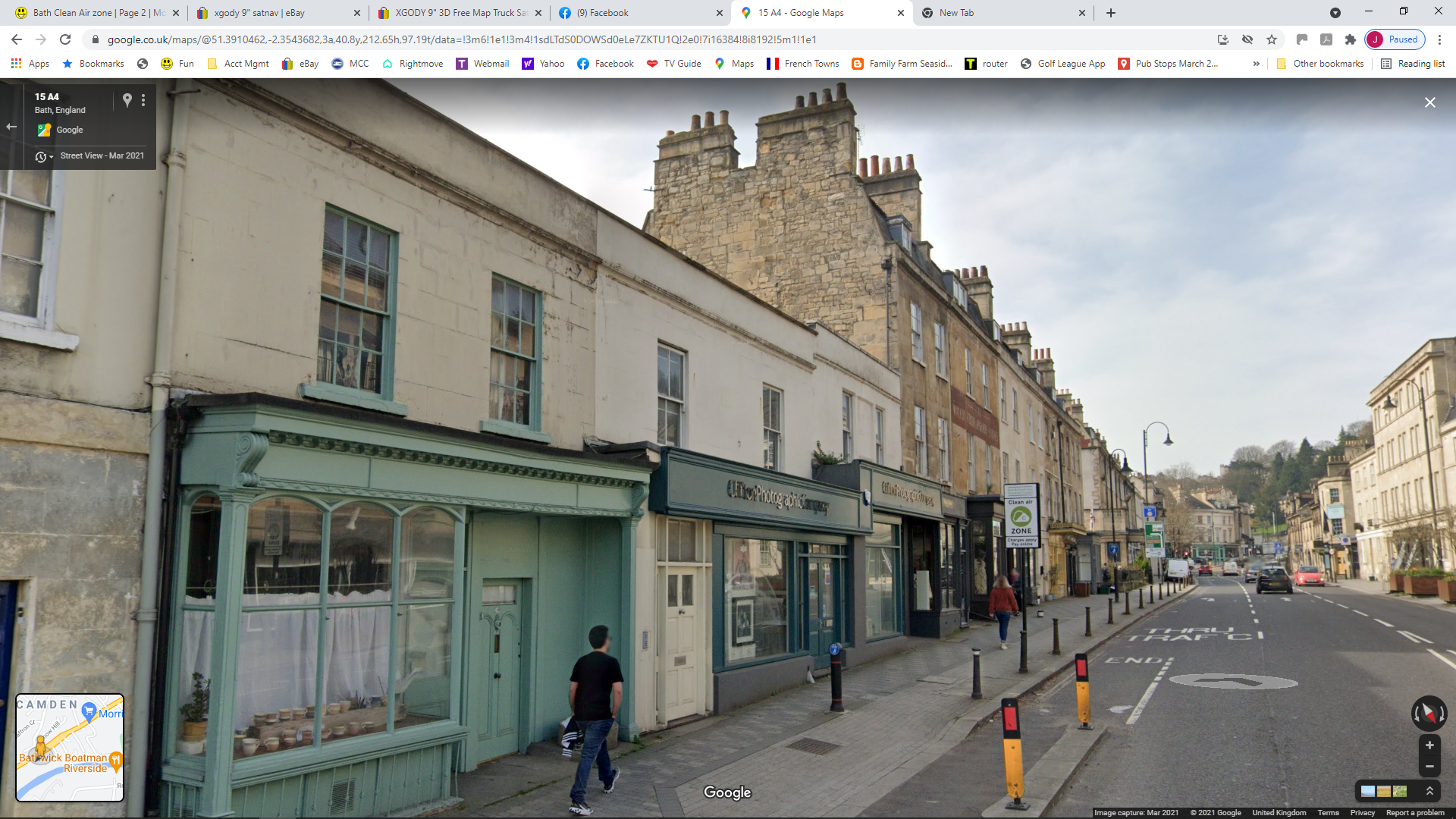Image resolution: width=1456 pixels, height=819 pixels.
Task: Open the Rightmove bookmark
Action: pyautogui.click(x=413, y=64)
